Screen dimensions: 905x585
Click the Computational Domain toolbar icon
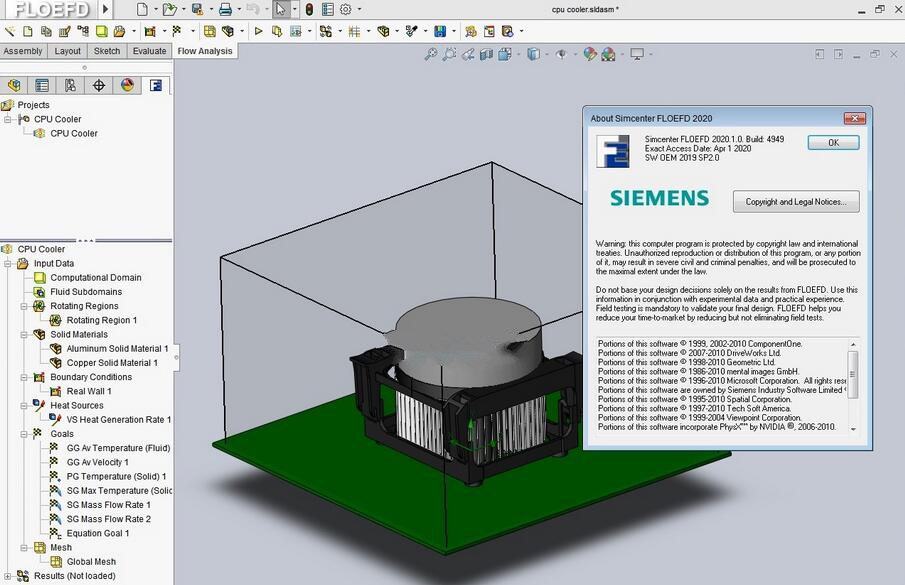coord(102,31)
